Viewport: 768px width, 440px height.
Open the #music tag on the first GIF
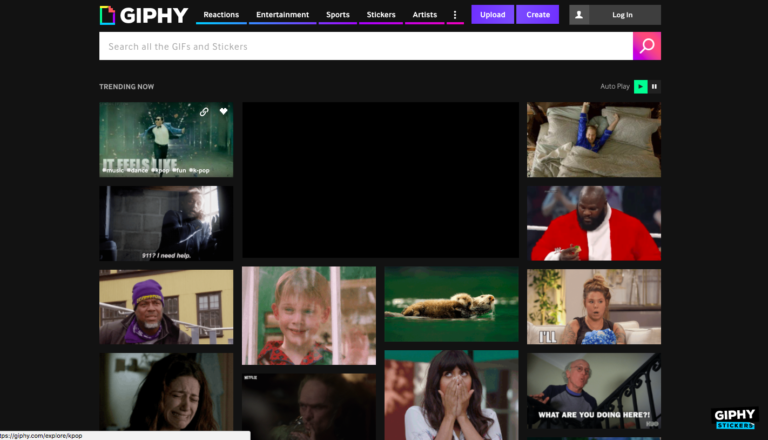point(113,171)
